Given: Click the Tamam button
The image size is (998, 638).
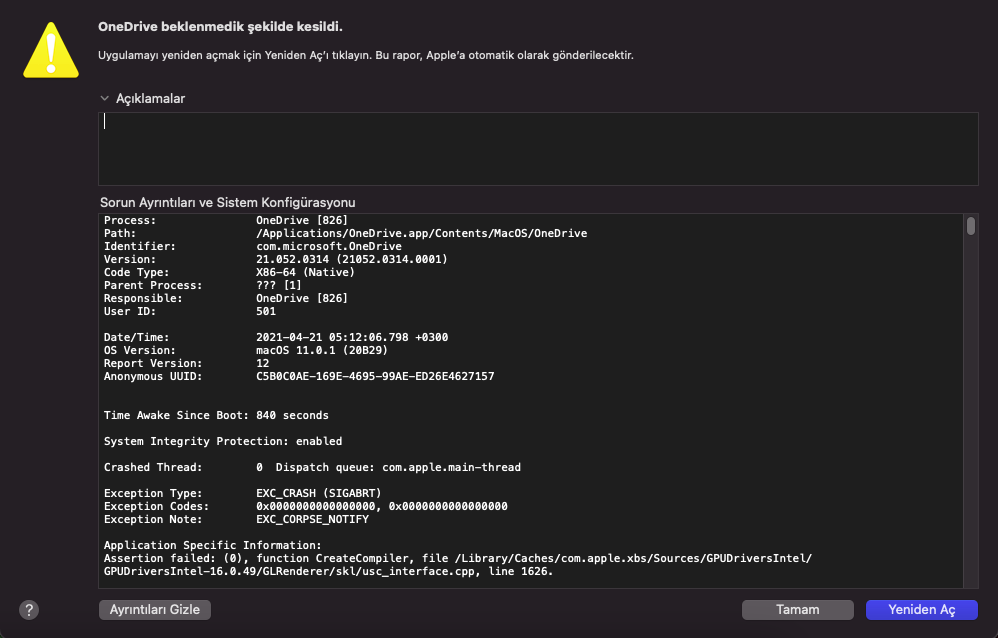Looking at the screenshot, I should pyautogui.click(x=797, y=609).
